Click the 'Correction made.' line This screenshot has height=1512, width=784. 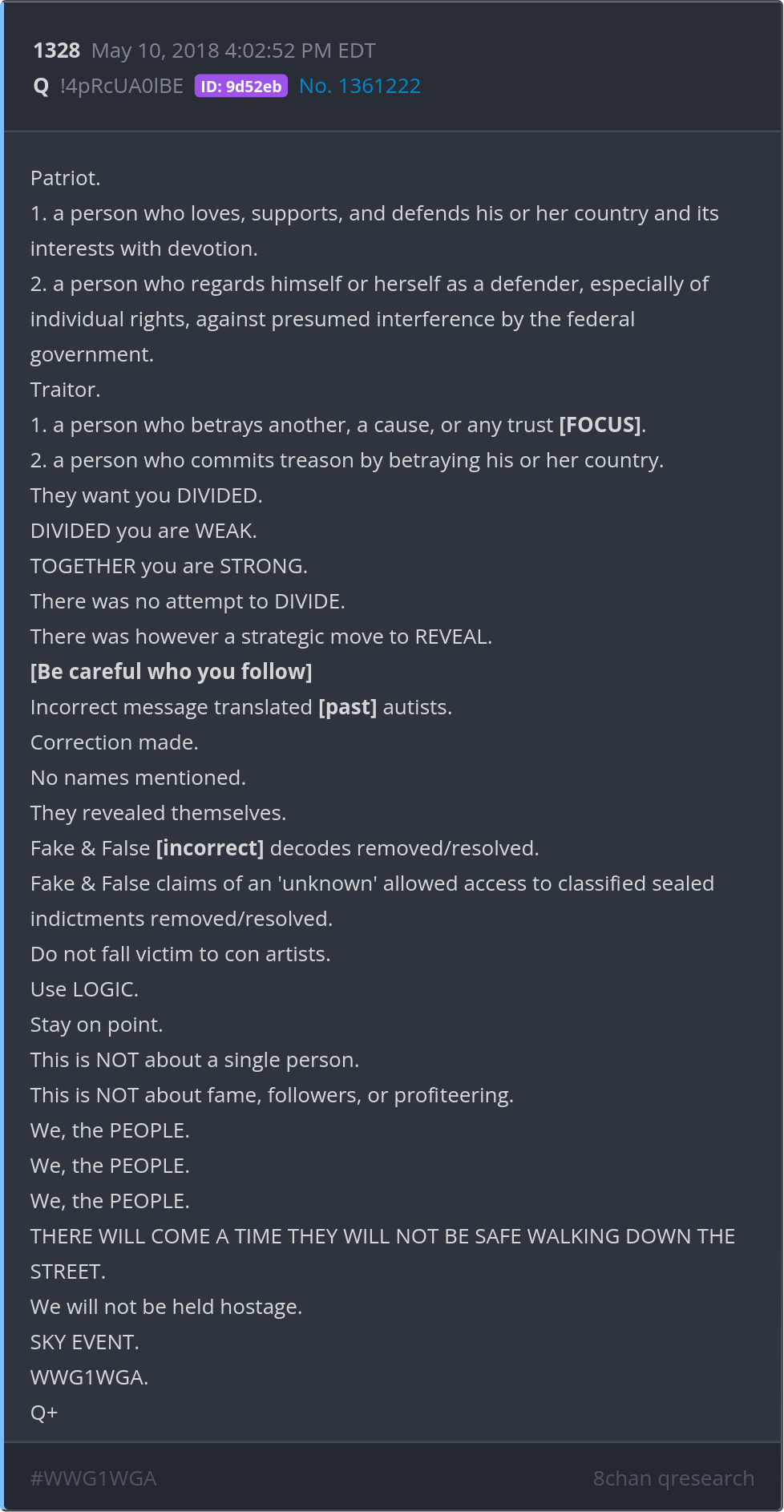pos(114,742)
